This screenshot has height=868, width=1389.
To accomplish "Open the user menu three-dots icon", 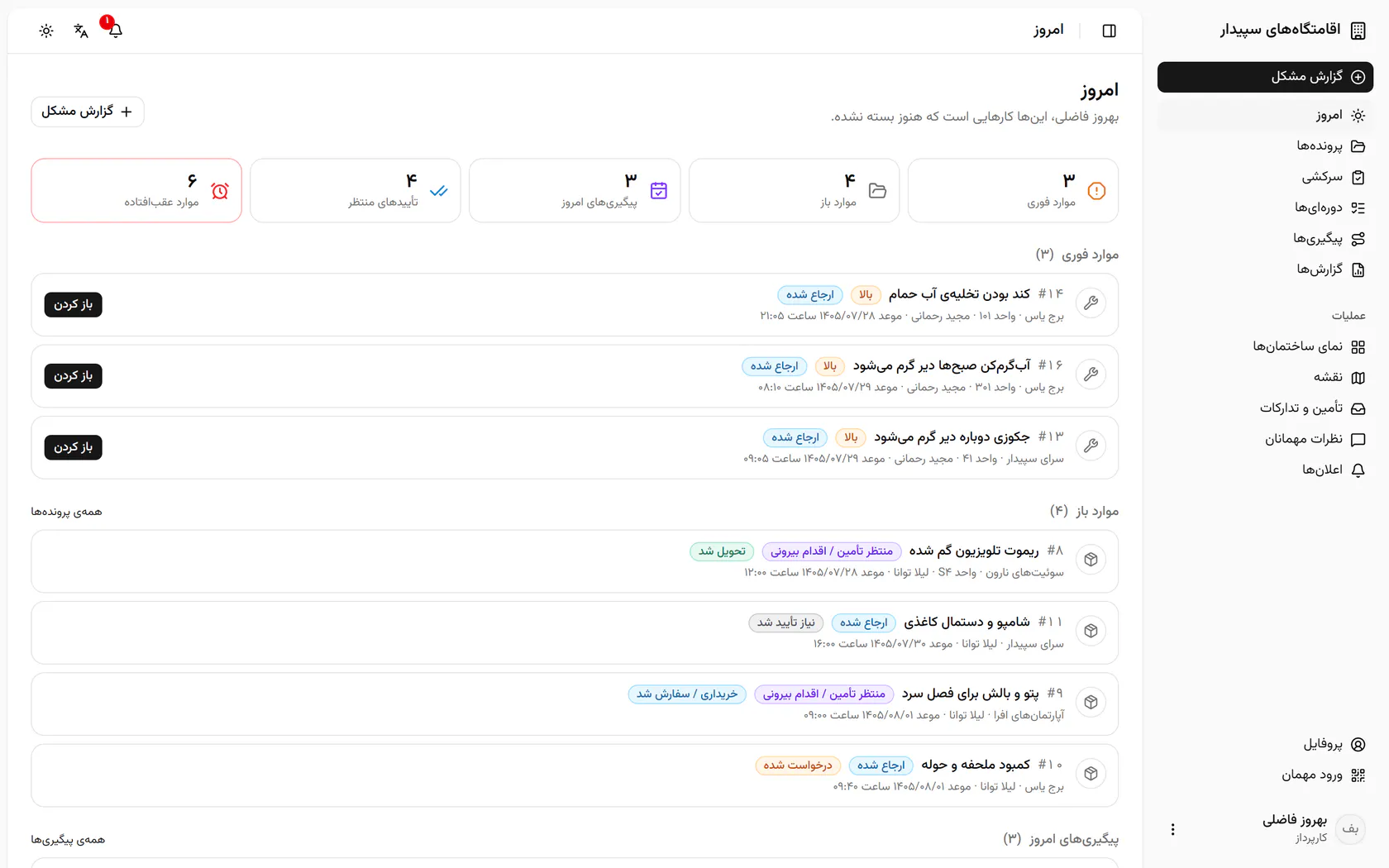I will (x=1172, y=829).
